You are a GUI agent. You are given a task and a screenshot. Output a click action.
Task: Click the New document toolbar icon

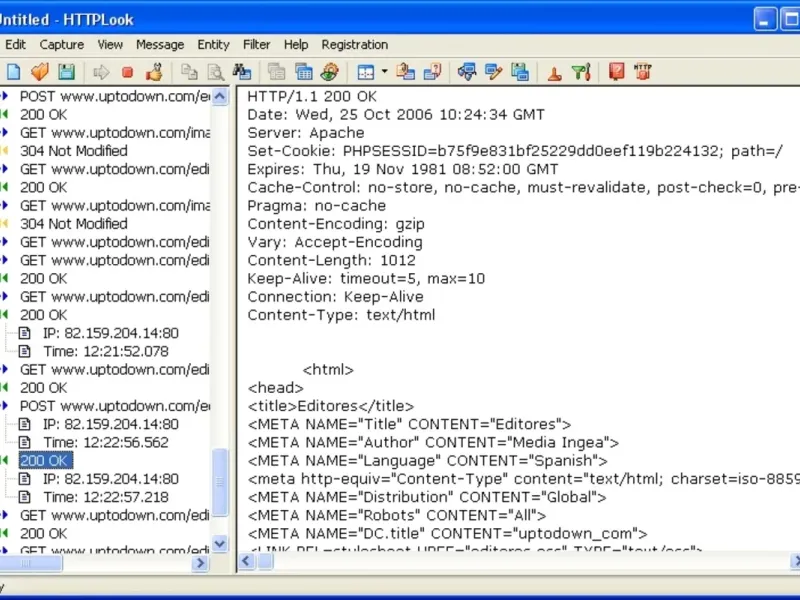[14, 72]
